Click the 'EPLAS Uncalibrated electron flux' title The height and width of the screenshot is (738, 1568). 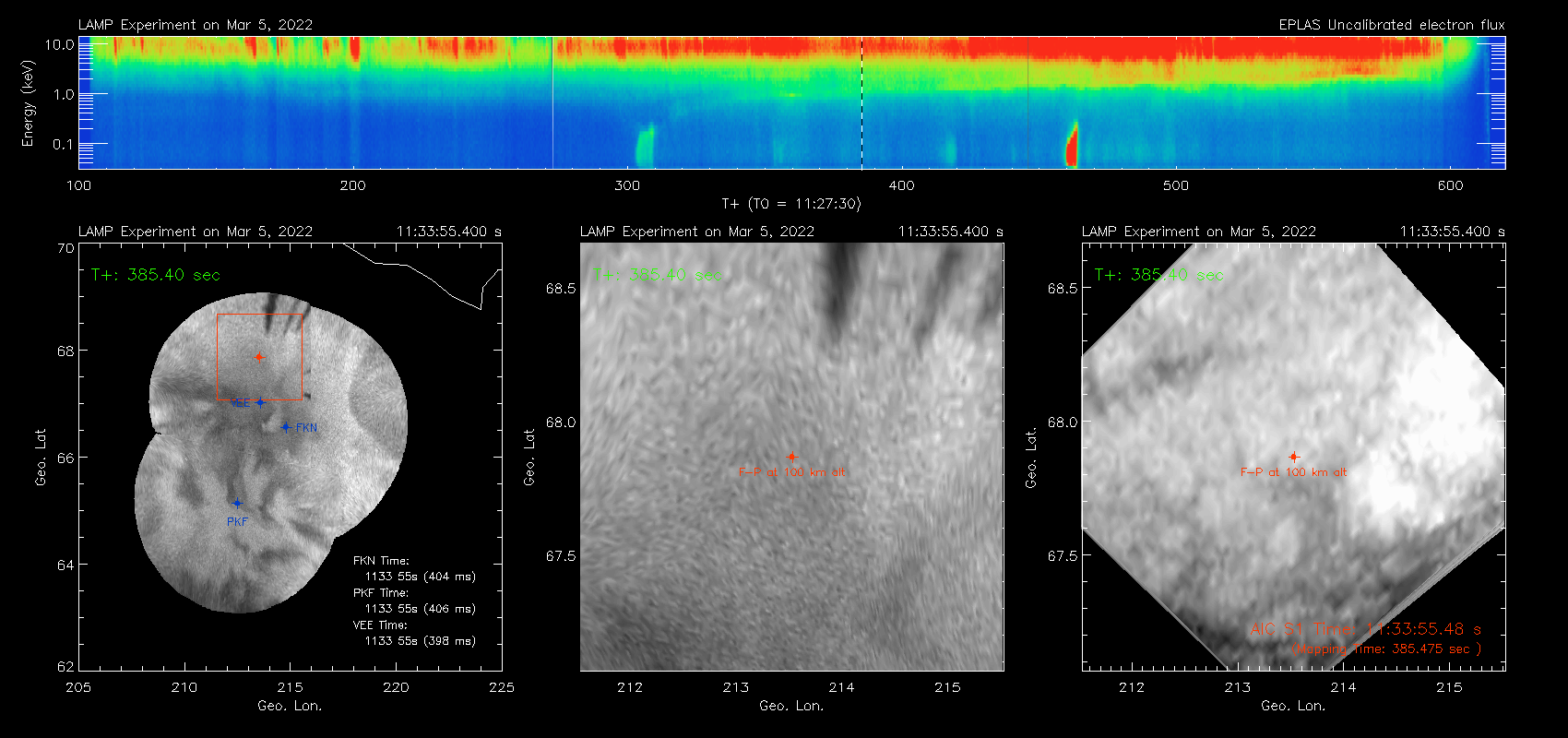pyautogui.click(x=1392, y=25)
